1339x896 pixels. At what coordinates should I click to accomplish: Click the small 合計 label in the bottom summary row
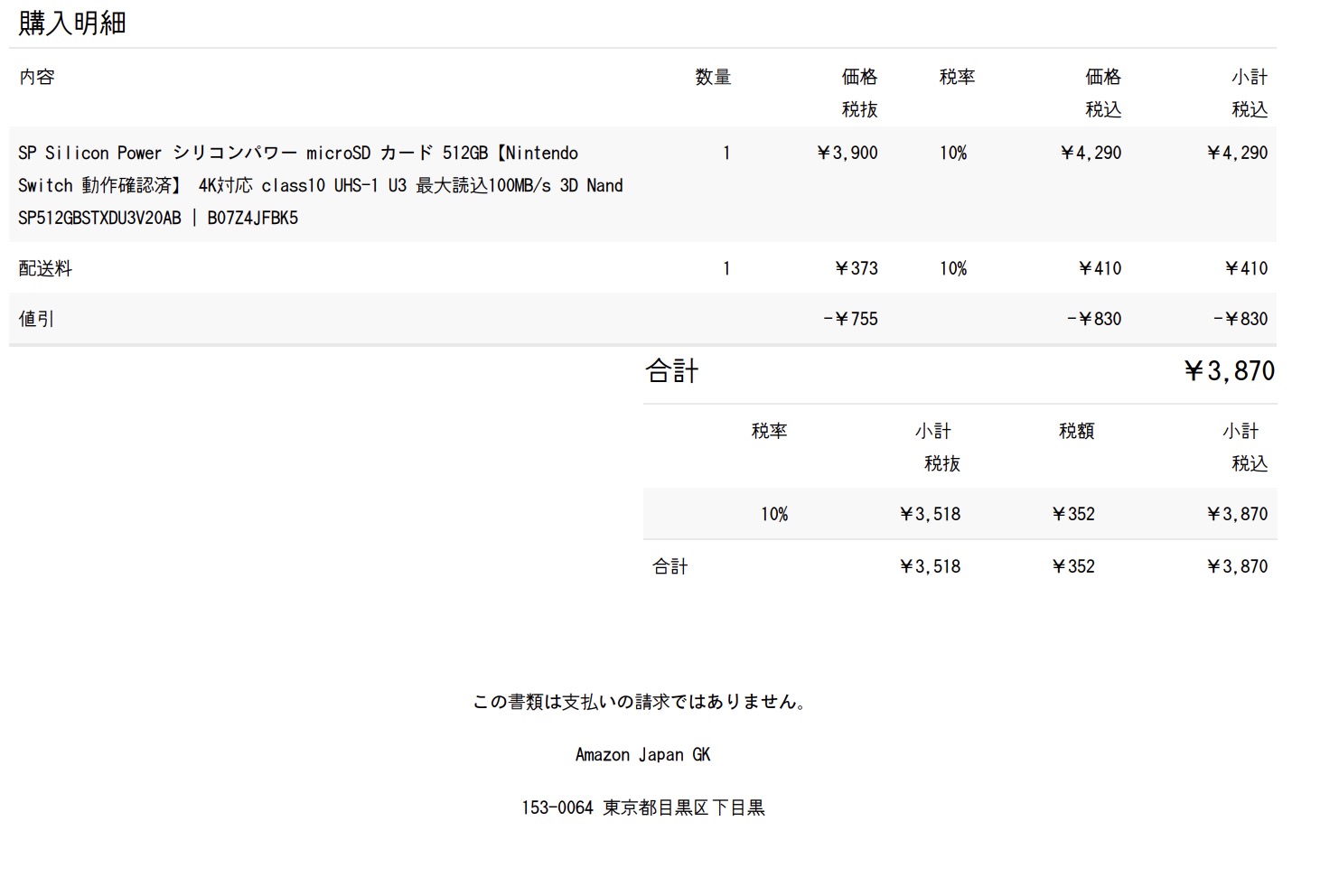[670, 566]
